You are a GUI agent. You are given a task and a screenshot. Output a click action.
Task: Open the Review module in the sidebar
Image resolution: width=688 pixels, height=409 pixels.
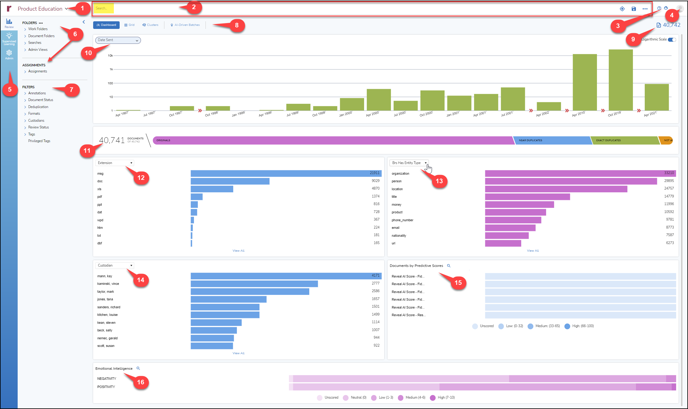(x=9, y=23)
